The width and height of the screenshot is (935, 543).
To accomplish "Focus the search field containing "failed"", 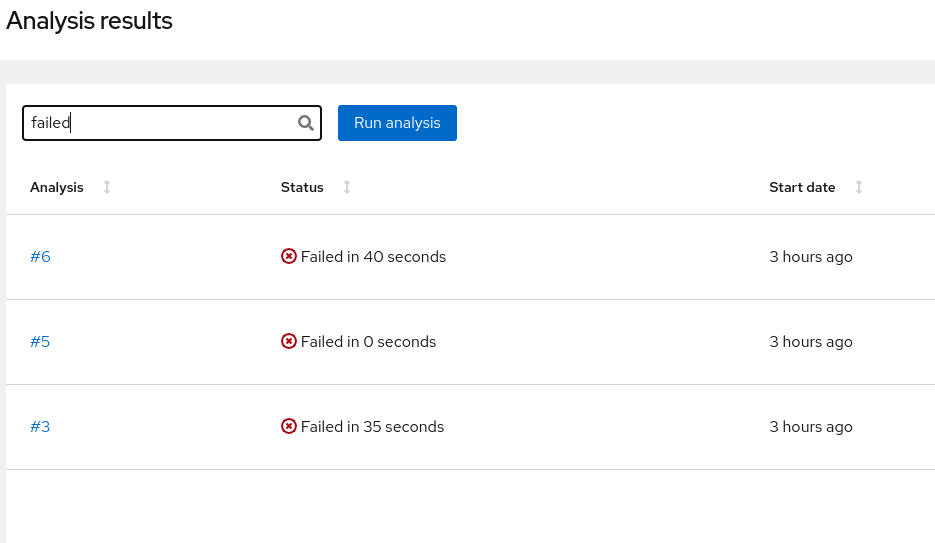I will [160, 123].
